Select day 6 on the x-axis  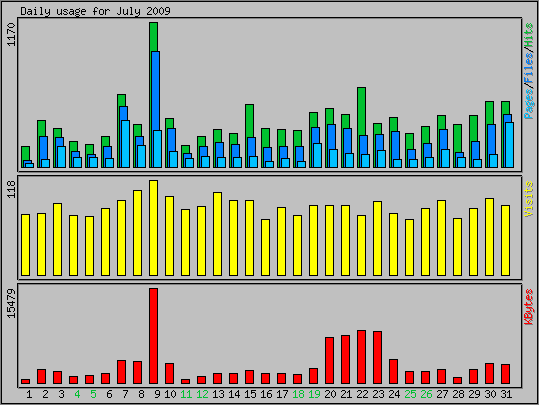tap(109, 394)
